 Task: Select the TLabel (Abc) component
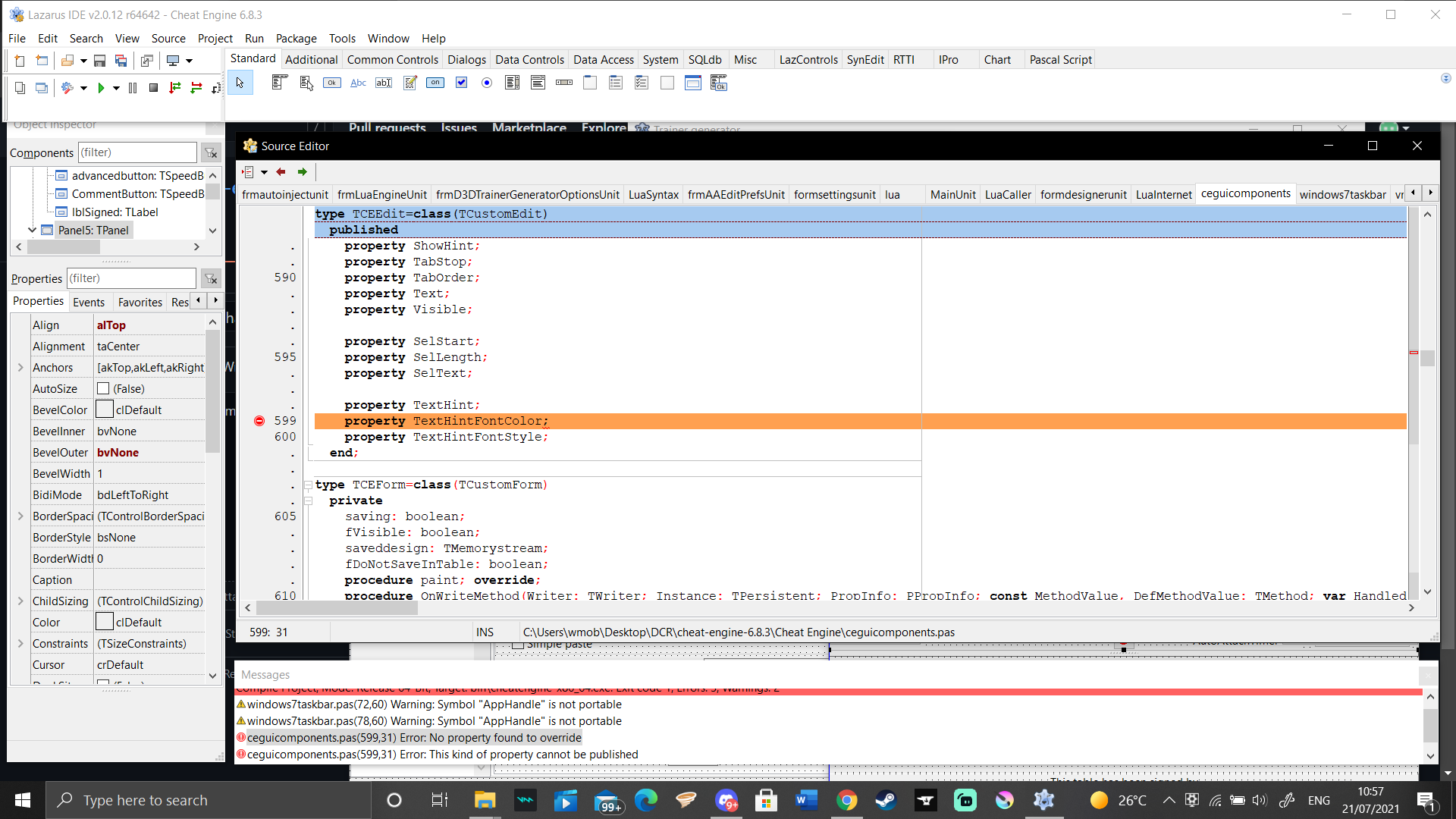point(358,83)
